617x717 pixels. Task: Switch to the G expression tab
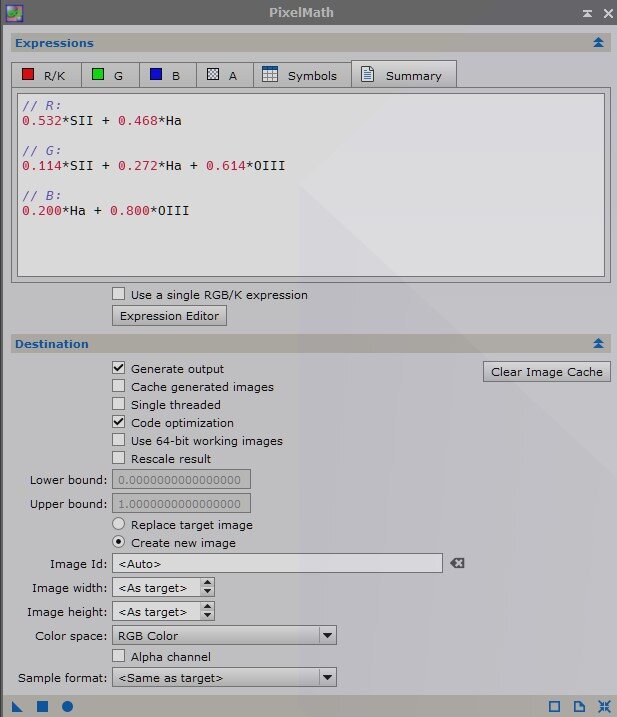tap(110, 75)
